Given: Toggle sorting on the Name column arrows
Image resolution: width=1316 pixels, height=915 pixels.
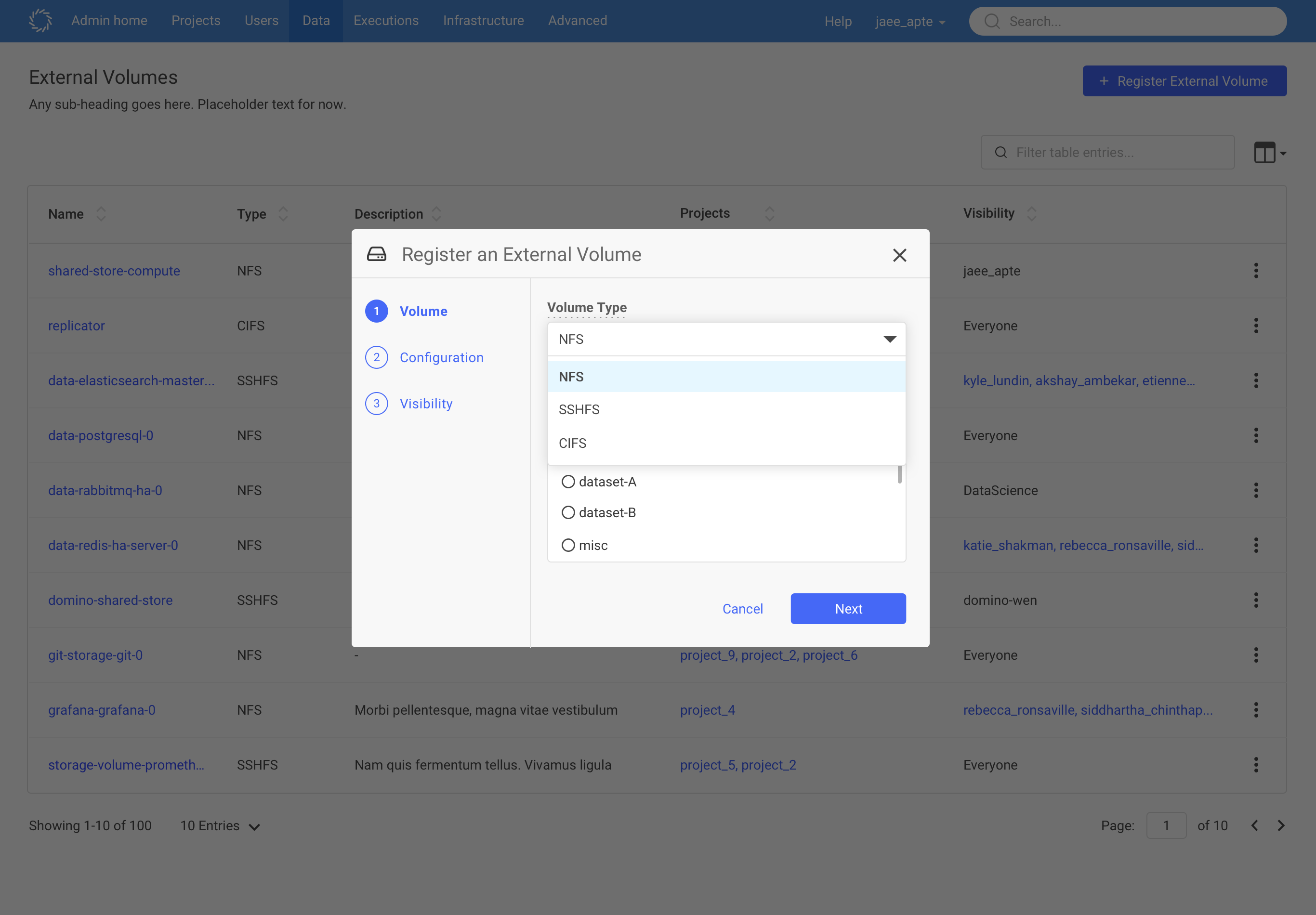Looking at the screenshot, I should tap(101, 214).
